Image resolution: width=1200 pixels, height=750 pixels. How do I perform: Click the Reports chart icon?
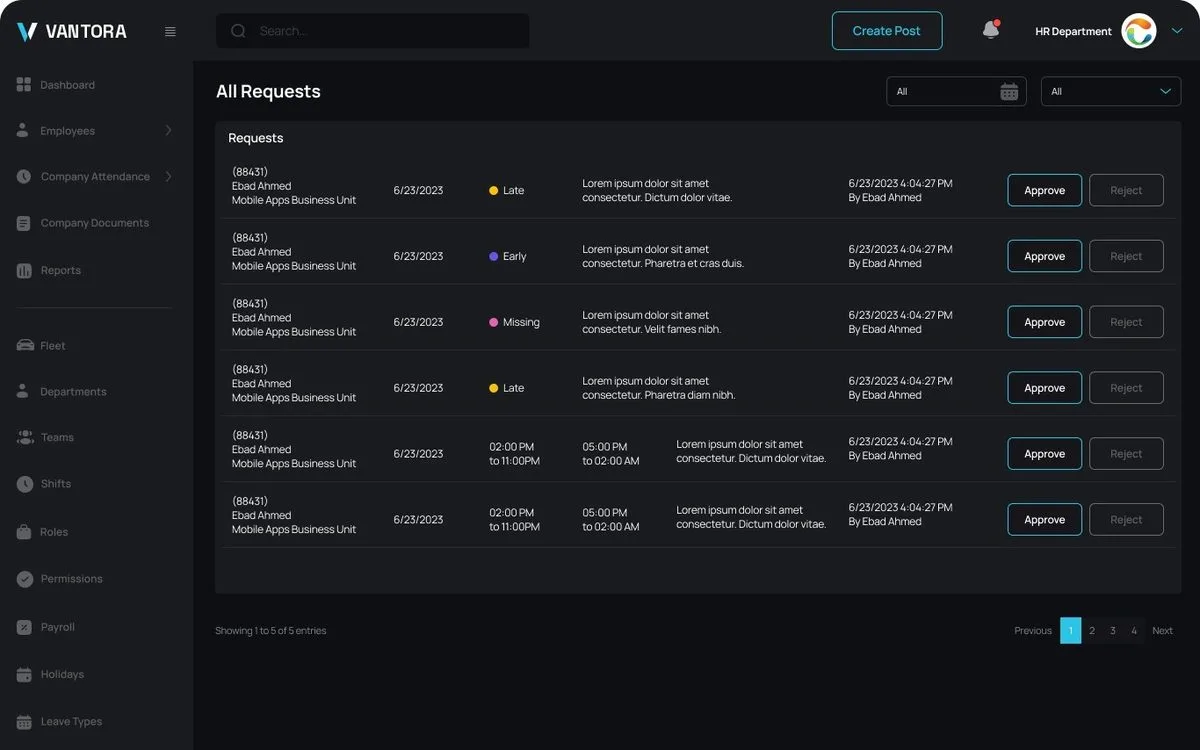[25, 270]
